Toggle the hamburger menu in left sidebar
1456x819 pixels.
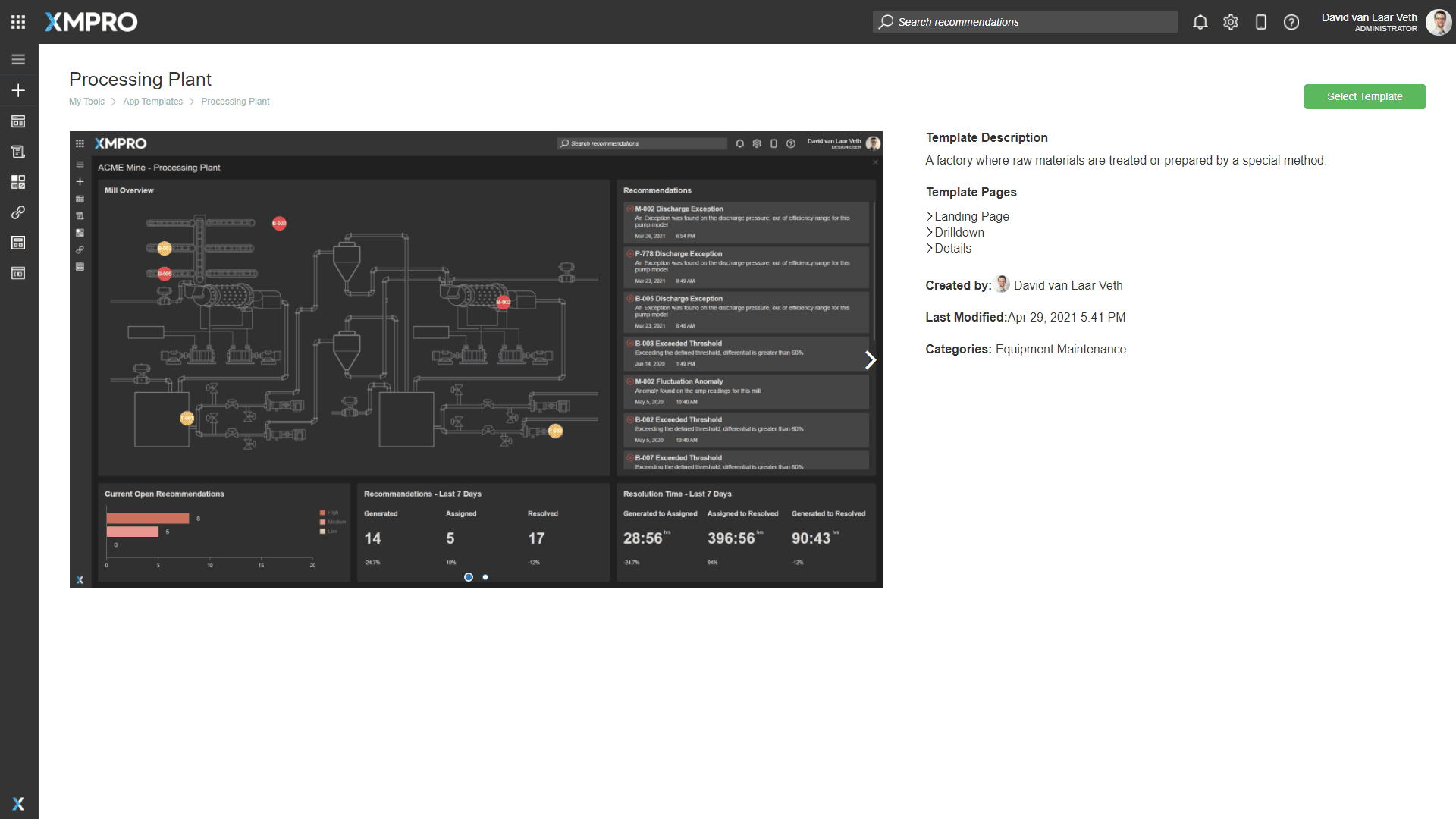click(x=18, y=59)
